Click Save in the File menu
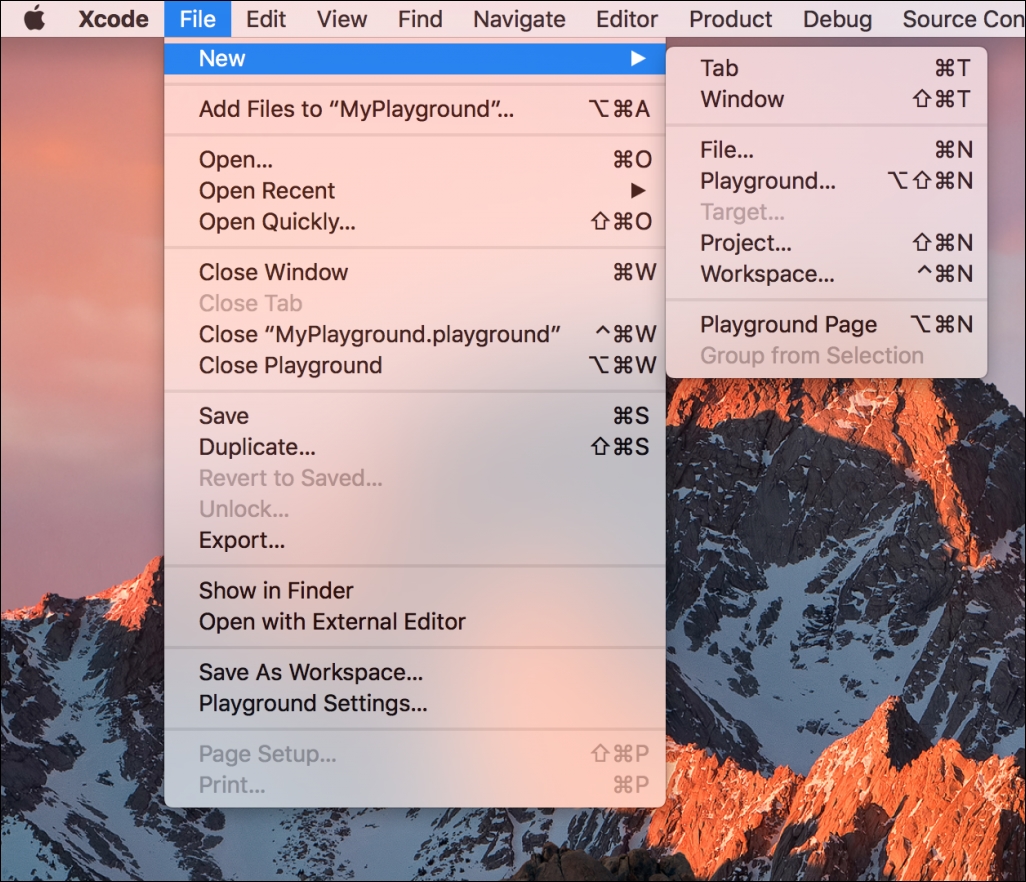This screenshot has width=1026, height=882. 415,415
